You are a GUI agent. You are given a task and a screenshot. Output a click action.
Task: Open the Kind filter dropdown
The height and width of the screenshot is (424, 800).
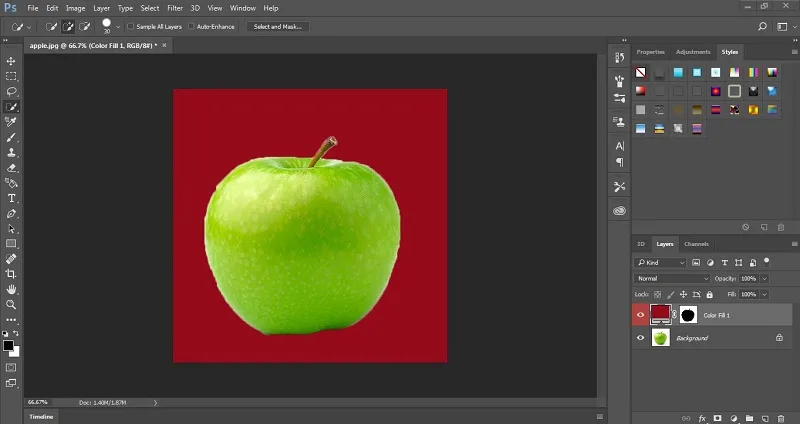(660, 262)
